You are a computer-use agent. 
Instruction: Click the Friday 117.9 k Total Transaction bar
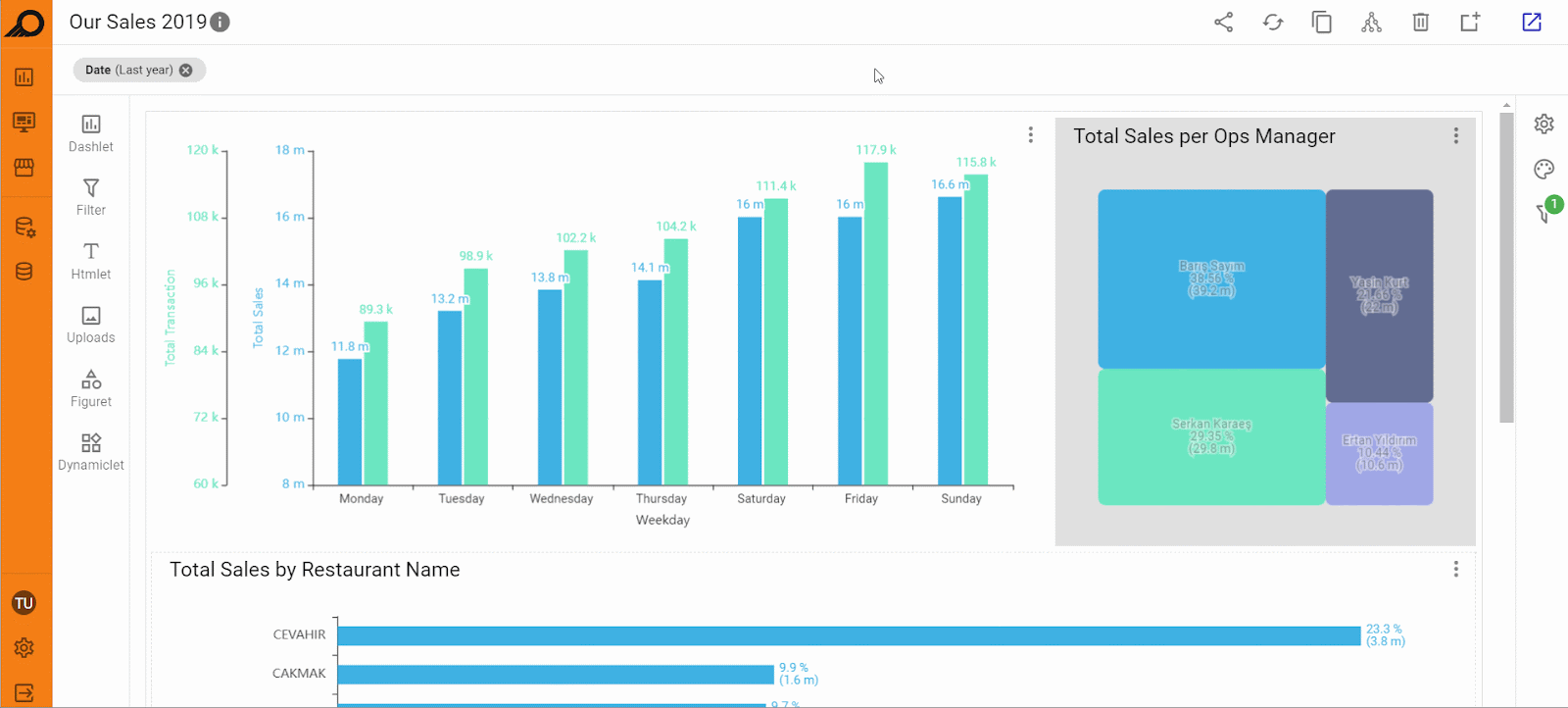point(876,324)
